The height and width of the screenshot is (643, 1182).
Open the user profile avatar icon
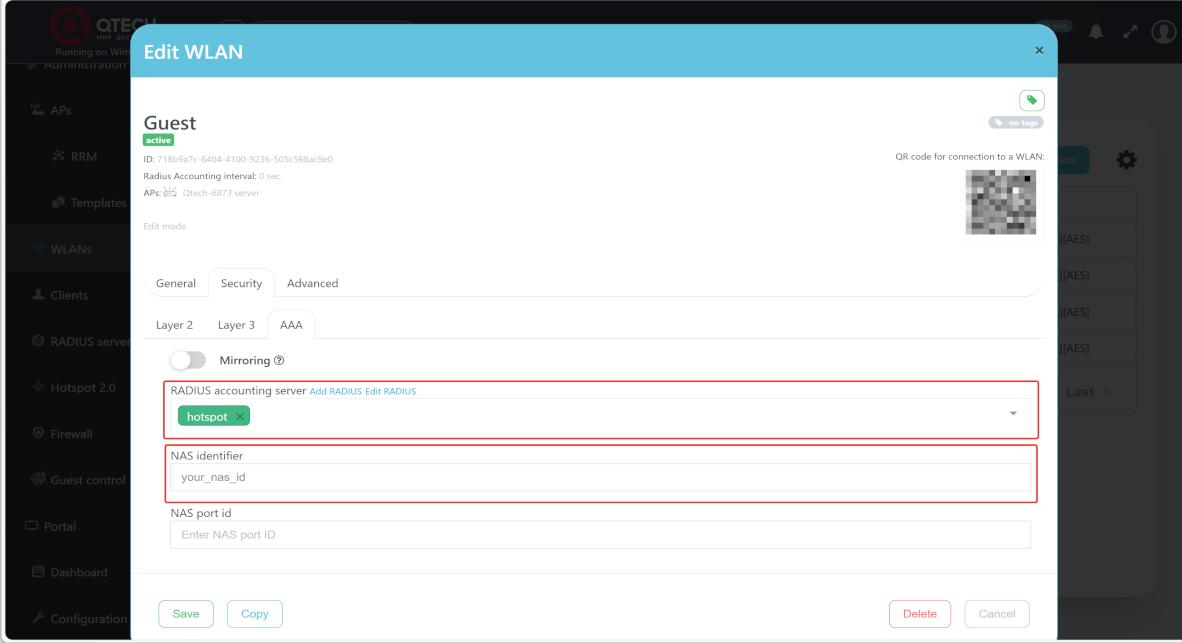(1163, 31)
